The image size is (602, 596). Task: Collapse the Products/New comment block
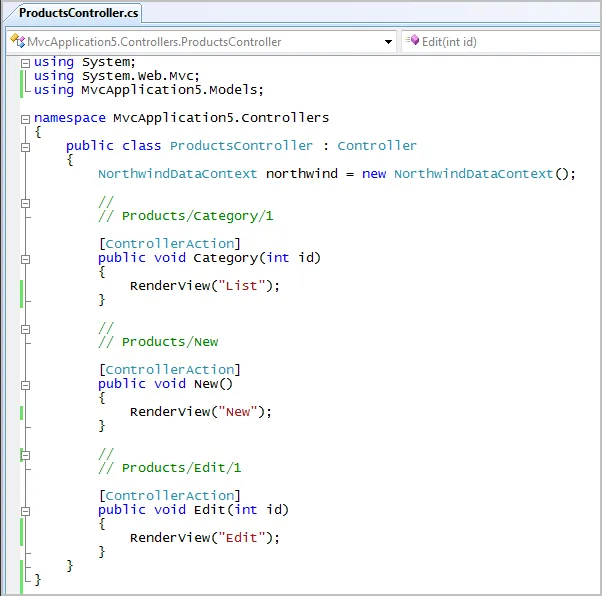pos(25,328)
